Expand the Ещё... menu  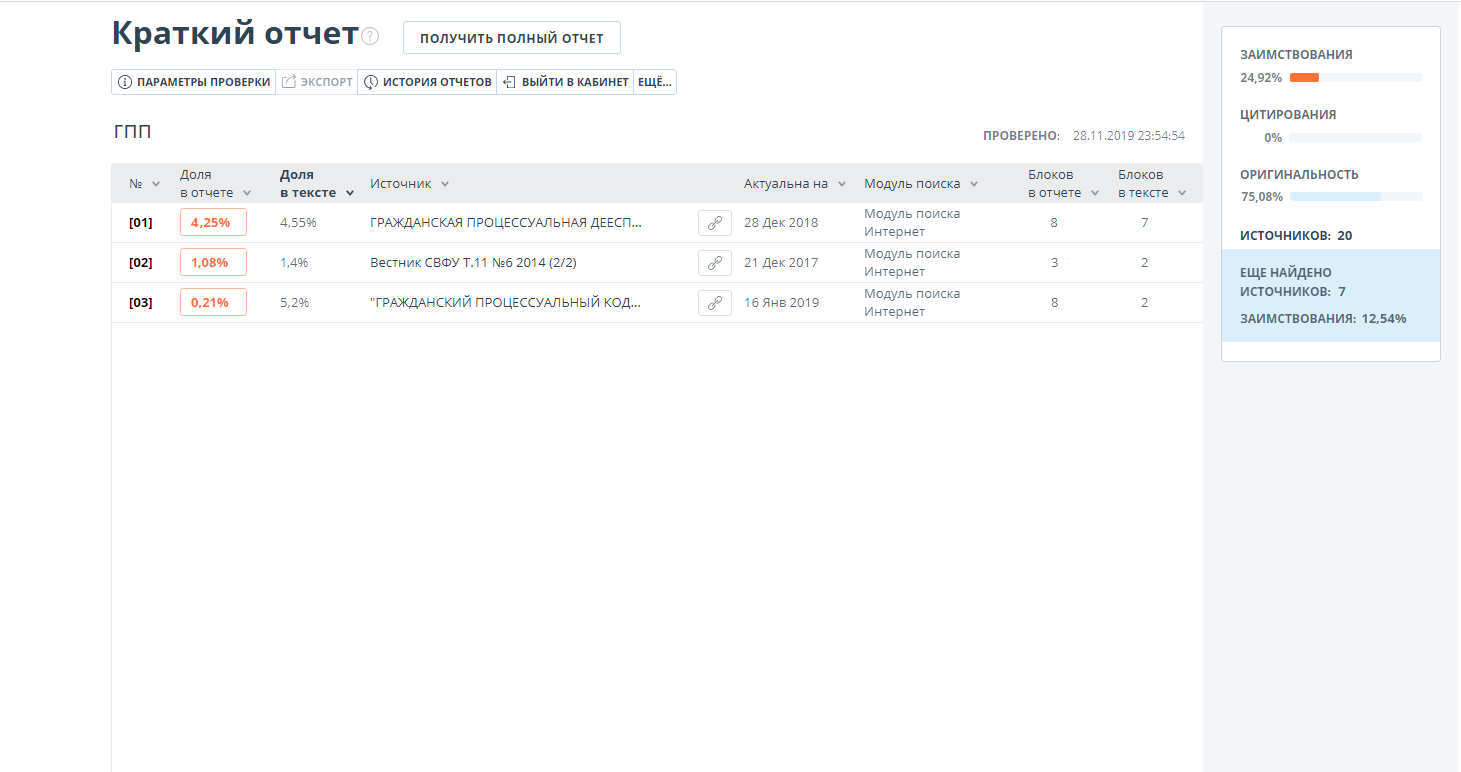click(x=655, y=82)
